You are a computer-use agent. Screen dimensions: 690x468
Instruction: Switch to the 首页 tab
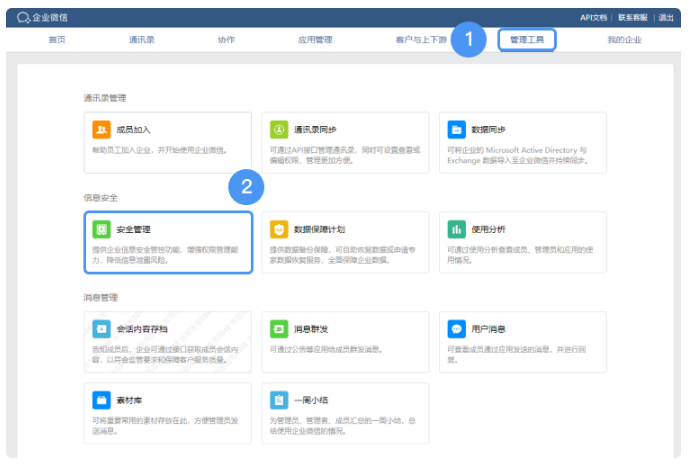(57, 40)
